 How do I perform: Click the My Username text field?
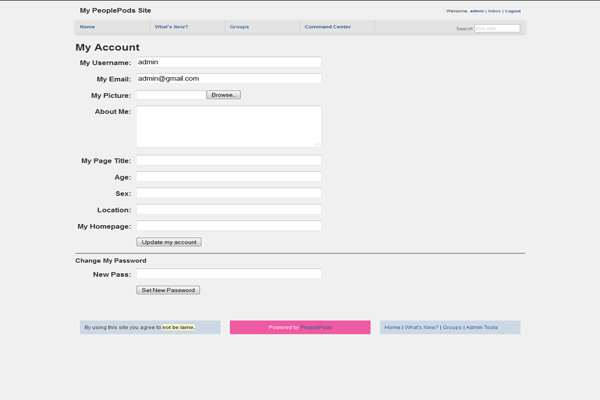(228, 62)
